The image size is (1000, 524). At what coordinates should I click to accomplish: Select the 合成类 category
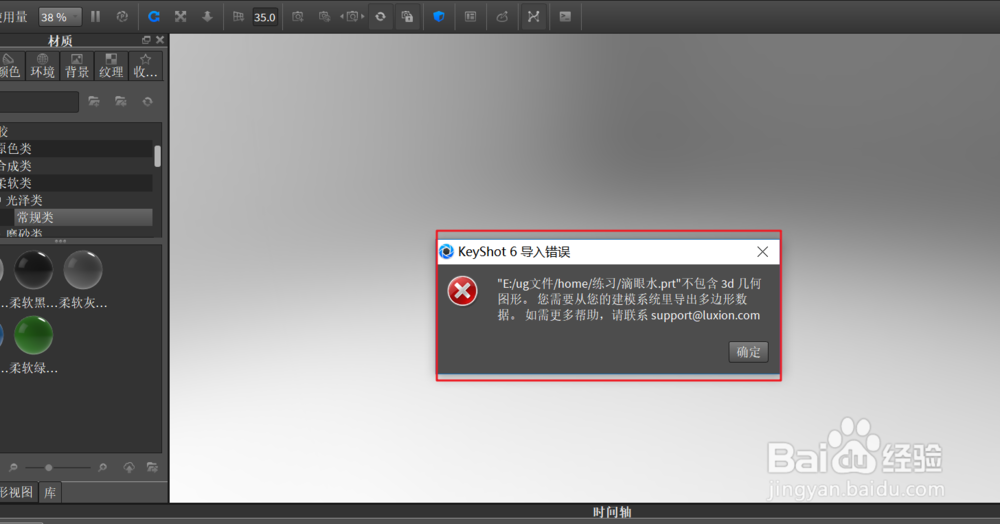76,166
